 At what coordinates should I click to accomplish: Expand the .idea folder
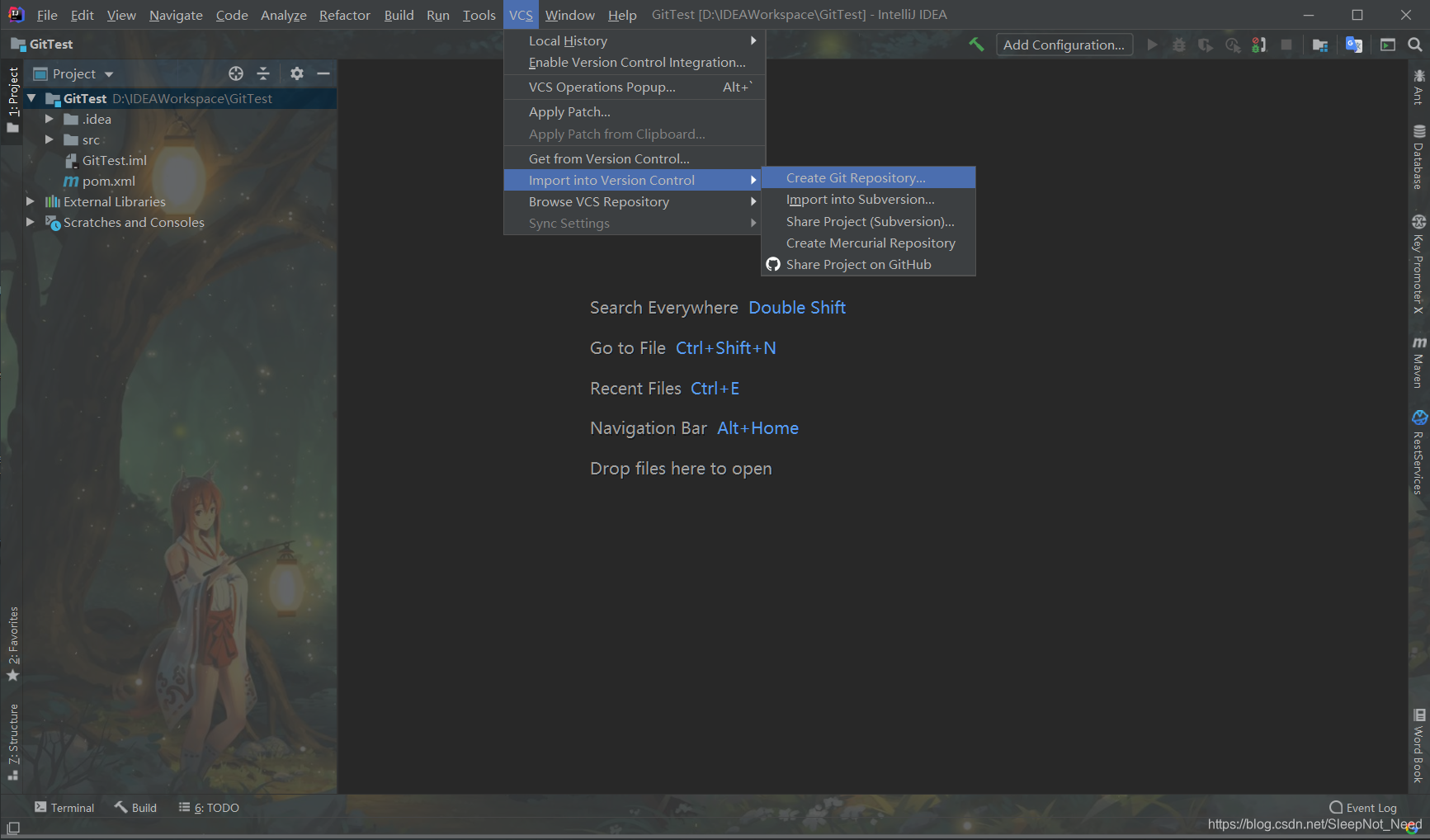click(x=50, y=119)
